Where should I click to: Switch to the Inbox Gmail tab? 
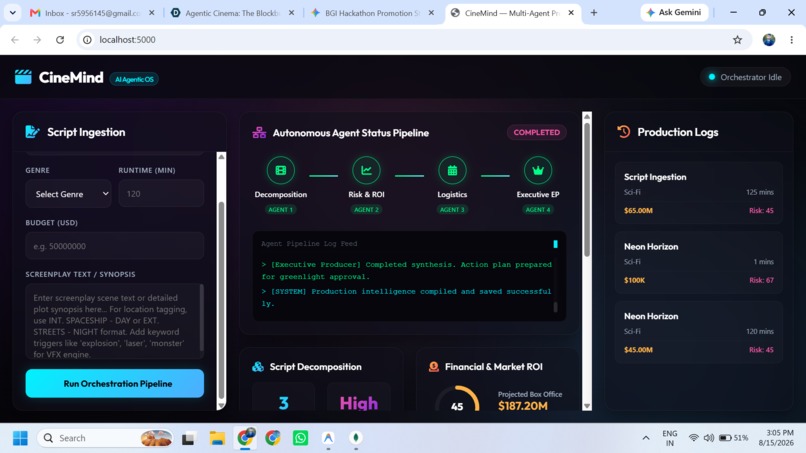[x=93, y=13]
